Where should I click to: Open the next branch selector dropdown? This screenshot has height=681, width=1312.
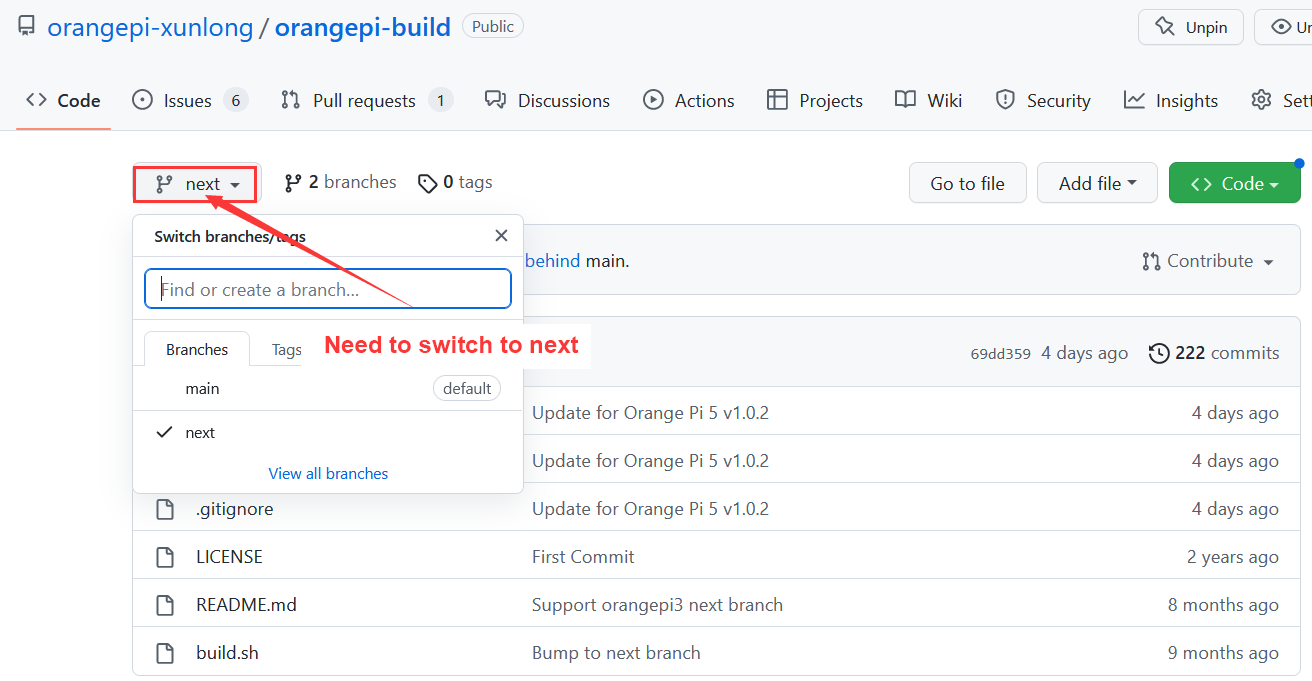point(196,184)
